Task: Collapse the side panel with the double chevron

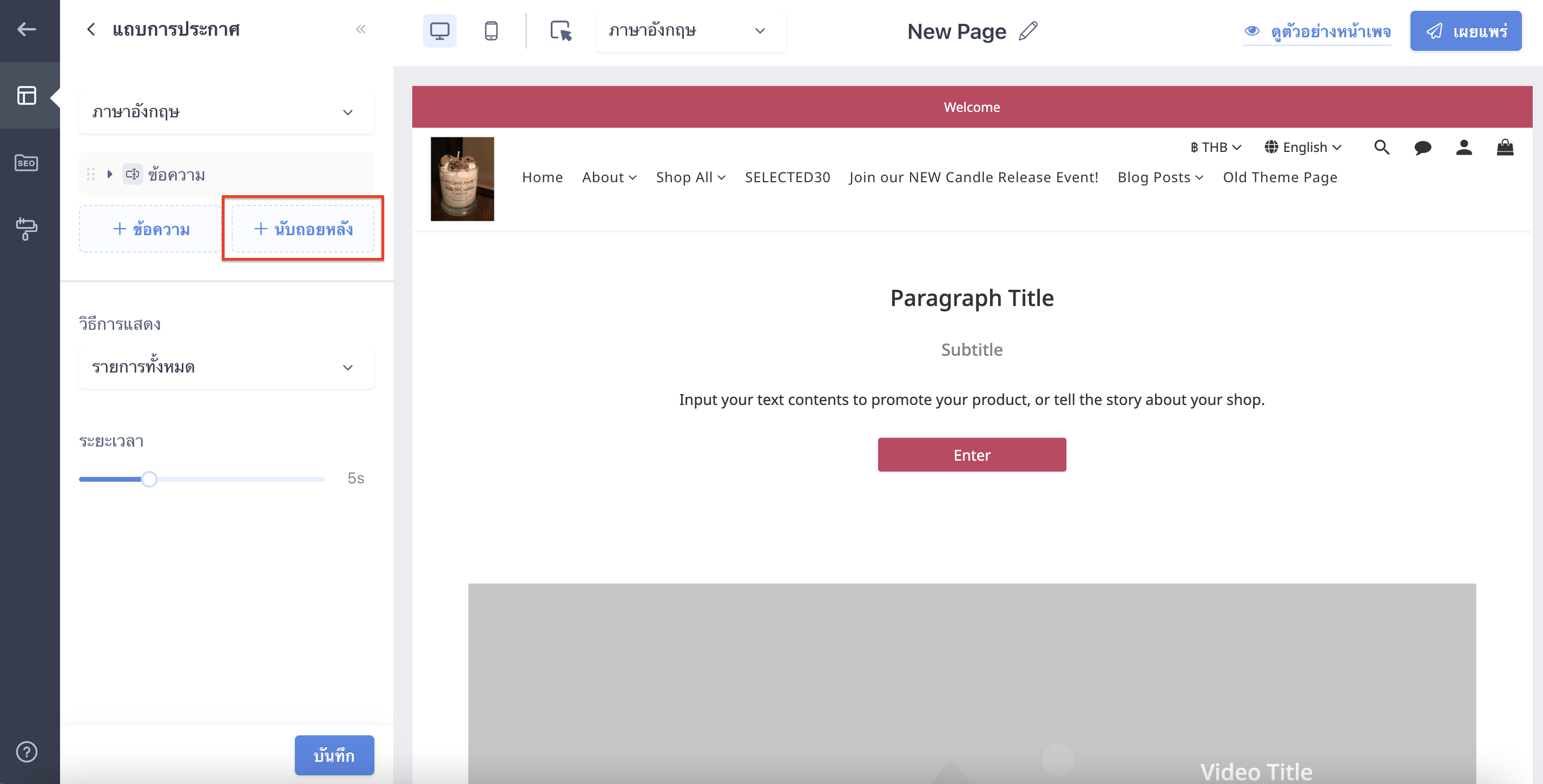Action: click(360, 29)
